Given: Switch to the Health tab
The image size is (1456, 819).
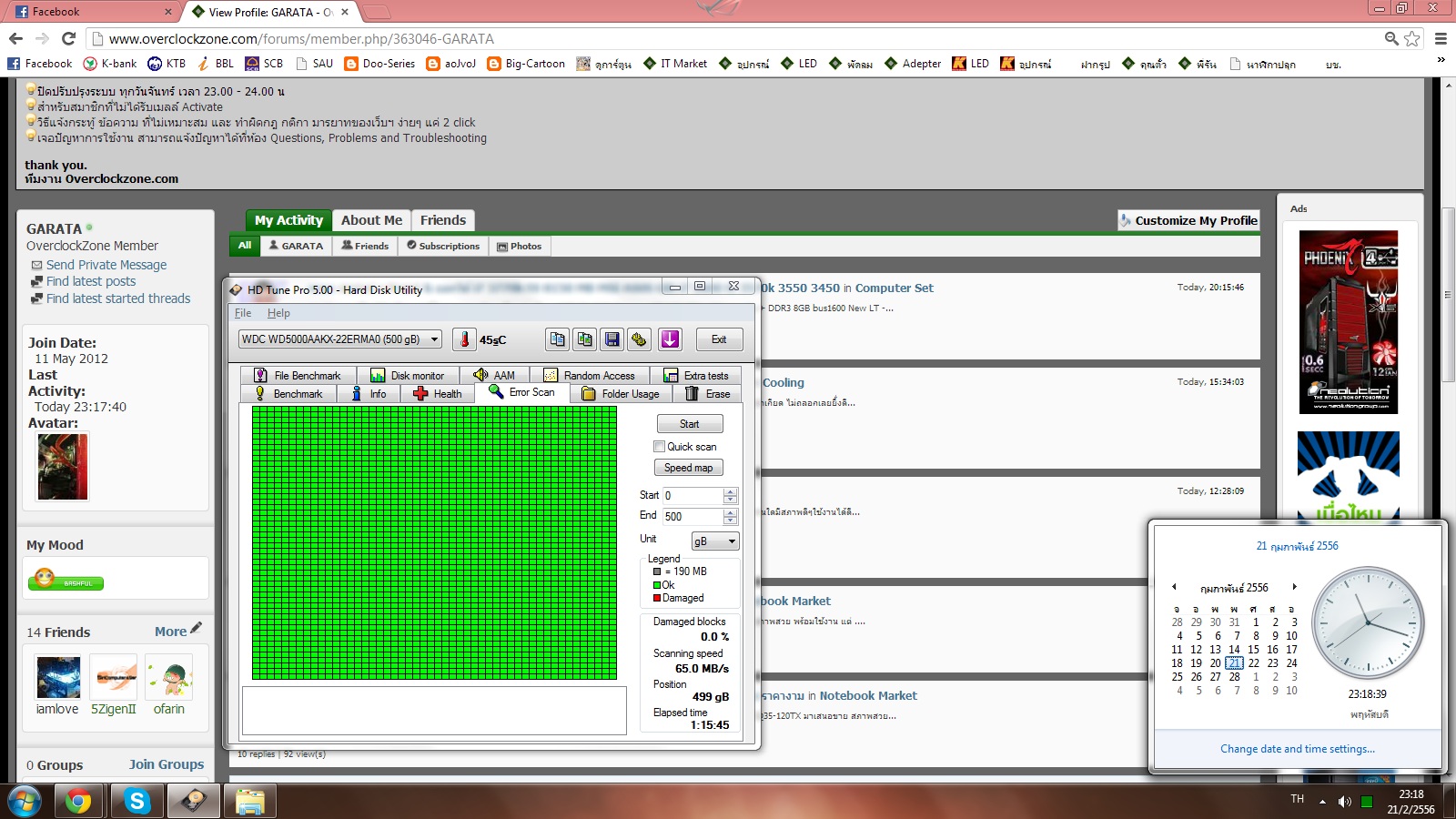Looking at the screenshot, I should (x=438, y=394).
